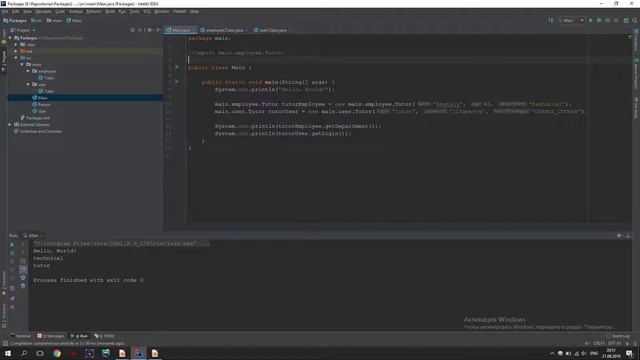Open Run panel settings gear

pyautogui.click(x=620, y=236)
